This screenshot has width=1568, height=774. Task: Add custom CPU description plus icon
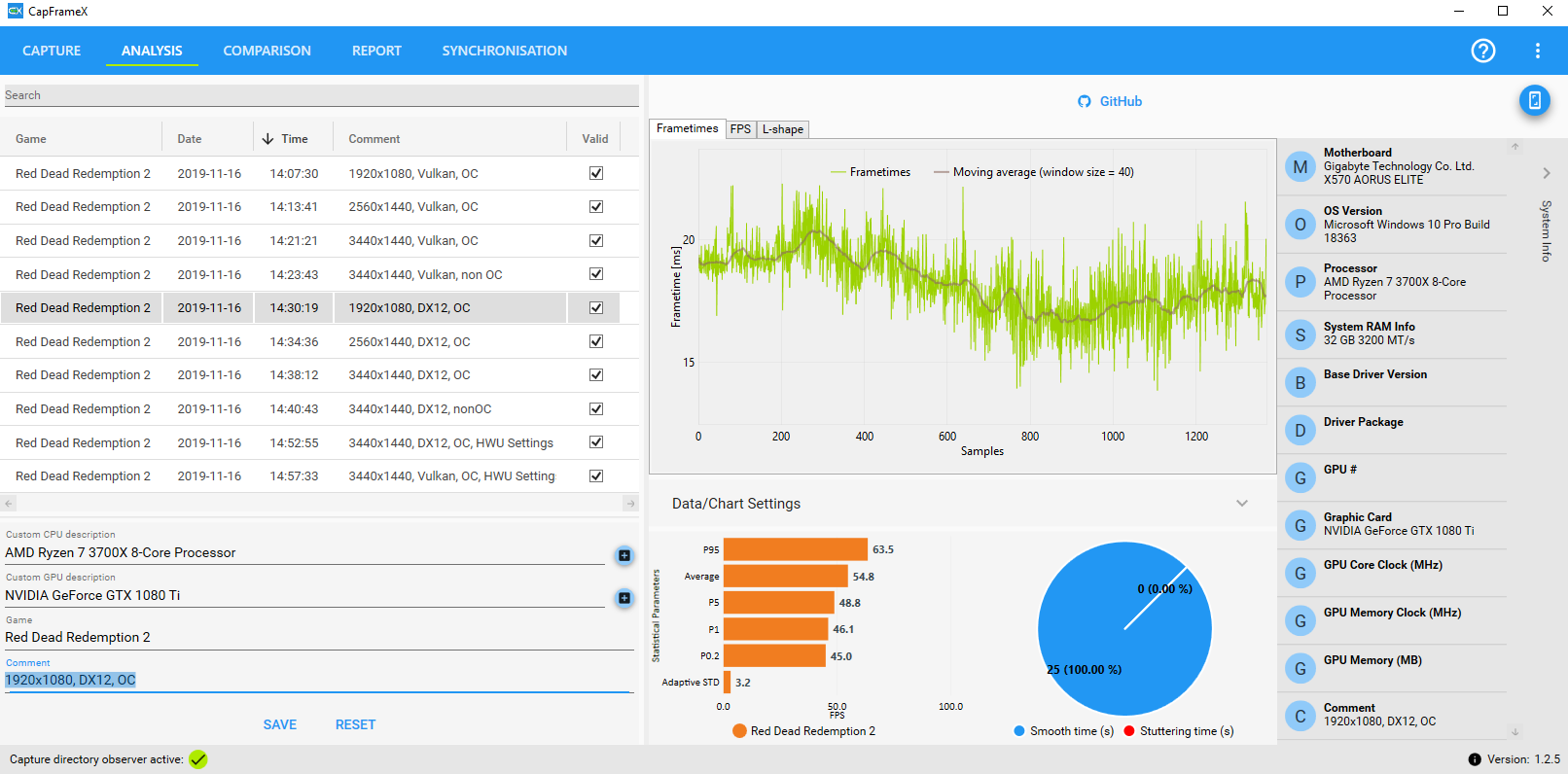pyautogui.click(x=624, y=555)
